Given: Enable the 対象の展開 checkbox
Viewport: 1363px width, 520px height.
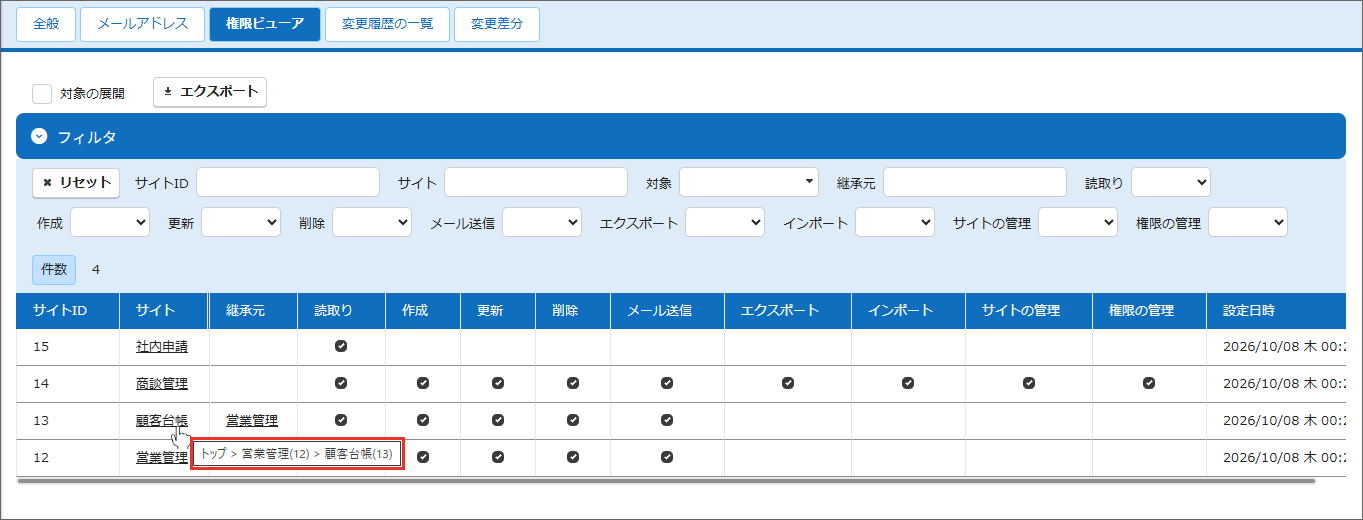Looking at the screenshot, I should coord(42,93).
